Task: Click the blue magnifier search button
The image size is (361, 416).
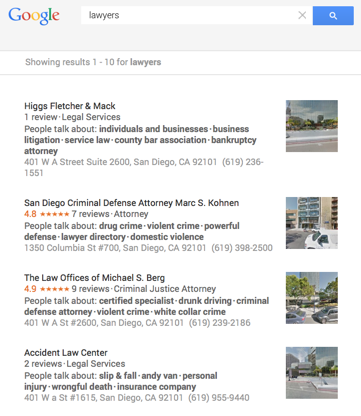Action: coord(333,15)
